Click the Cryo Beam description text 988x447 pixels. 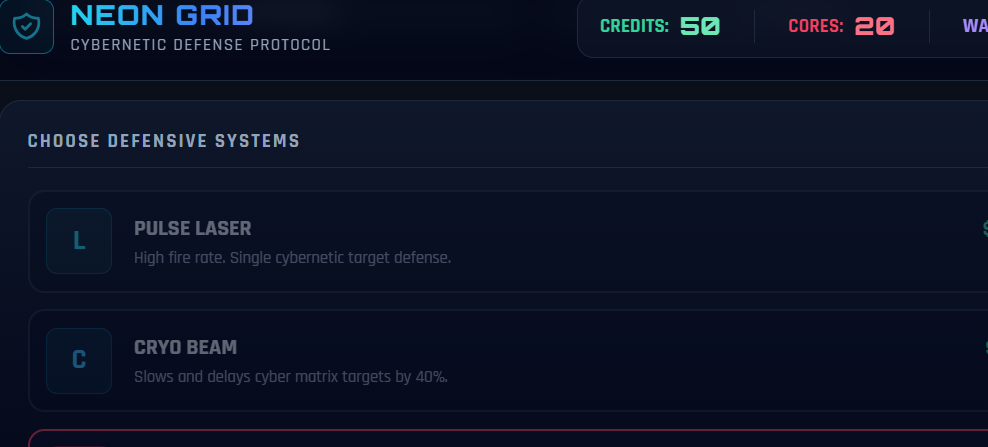point(291,377)
